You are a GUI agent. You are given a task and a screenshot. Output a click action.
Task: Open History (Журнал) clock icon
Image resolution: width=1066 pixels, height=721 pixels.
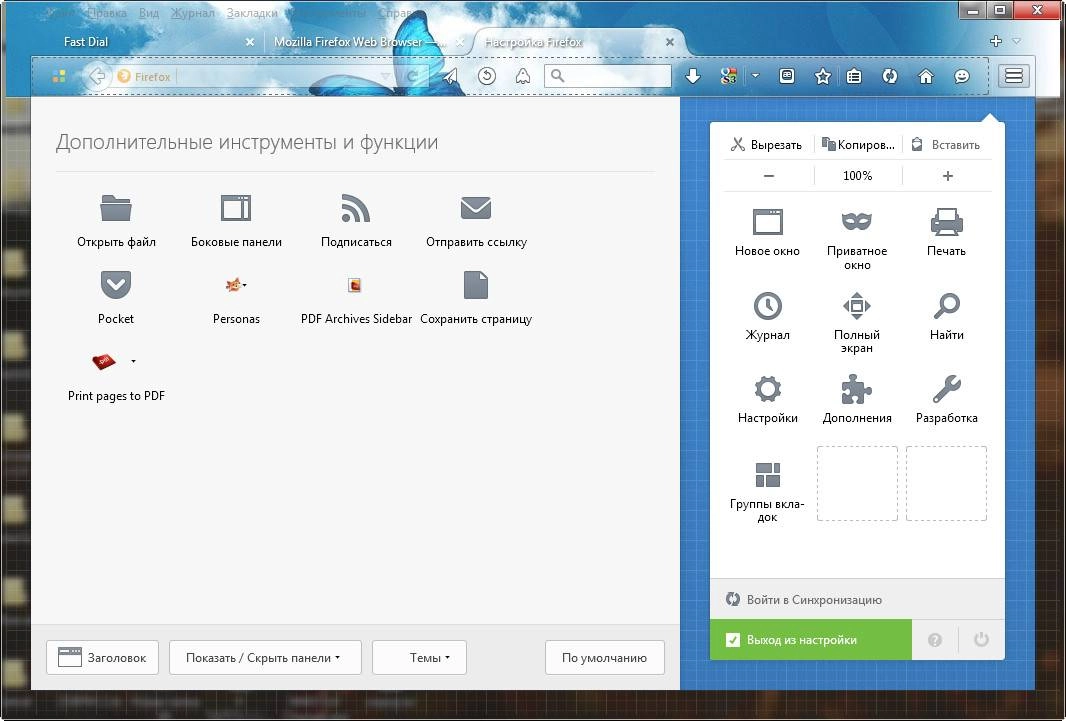[x=768, y=306]
